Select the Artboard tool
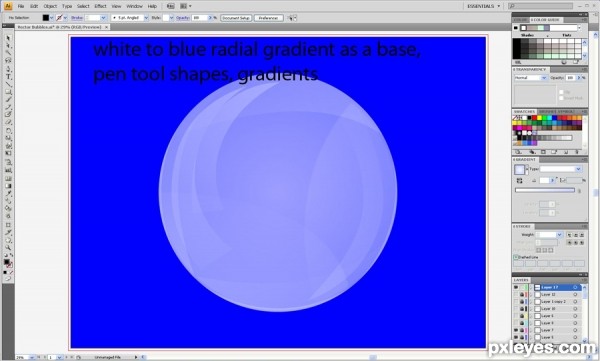Image resolution: width=600 pixels, height=361 pixels. pos(8,225)
